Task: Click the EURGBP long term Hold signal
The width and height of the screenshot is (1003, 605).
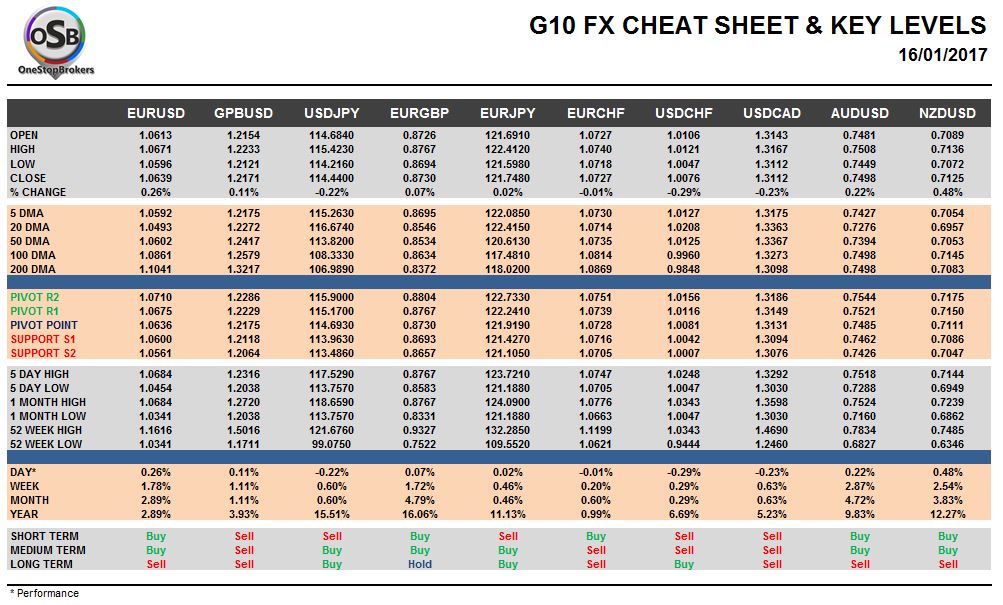Action: (x=420, y=565)
